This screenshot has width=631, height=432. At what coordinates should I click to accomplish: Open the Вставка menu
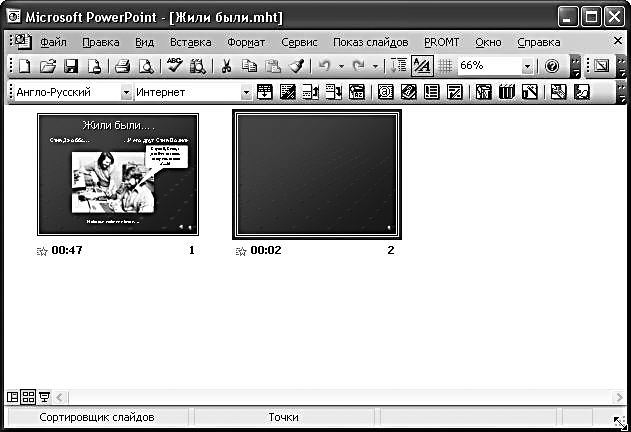click(x=191, y=42)
